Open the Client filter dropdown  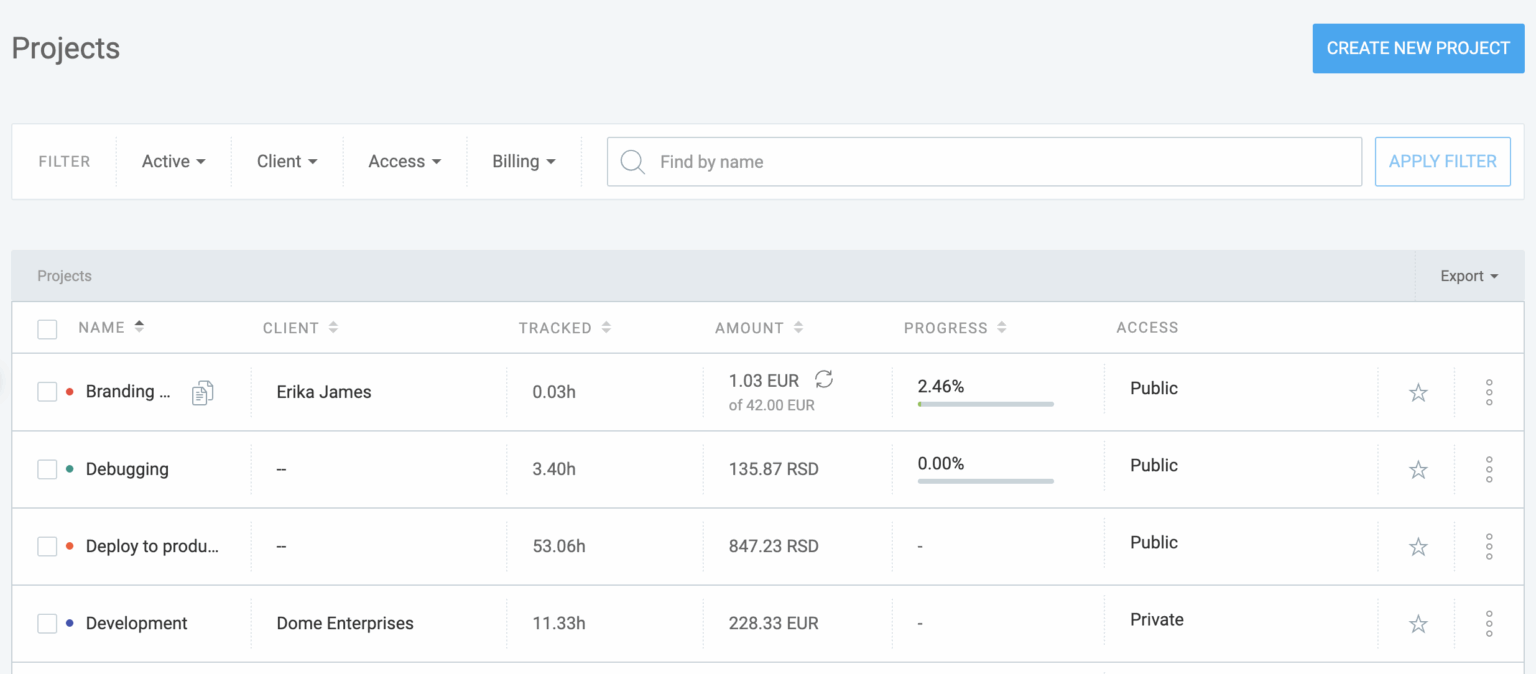click(x=286, y=162)
